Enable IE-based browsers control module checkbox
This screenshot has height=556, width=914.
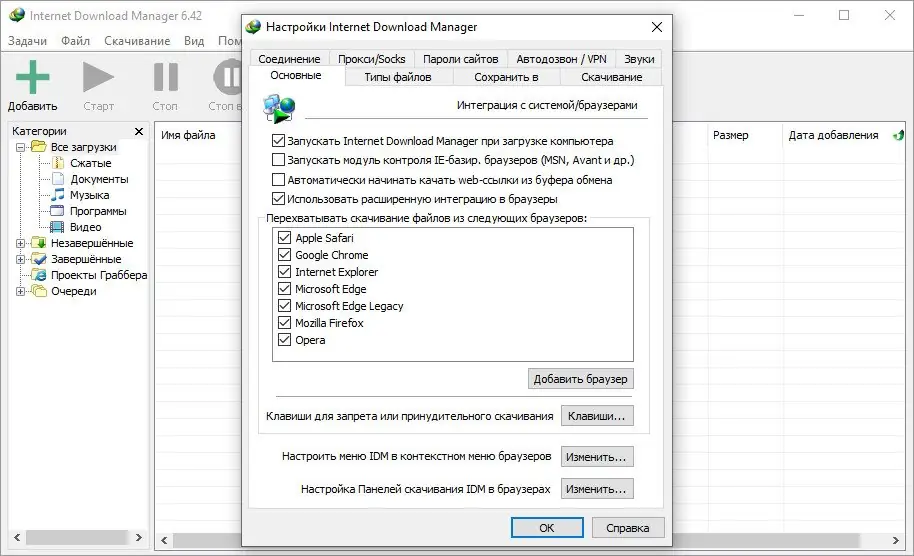tap(278, 160)
